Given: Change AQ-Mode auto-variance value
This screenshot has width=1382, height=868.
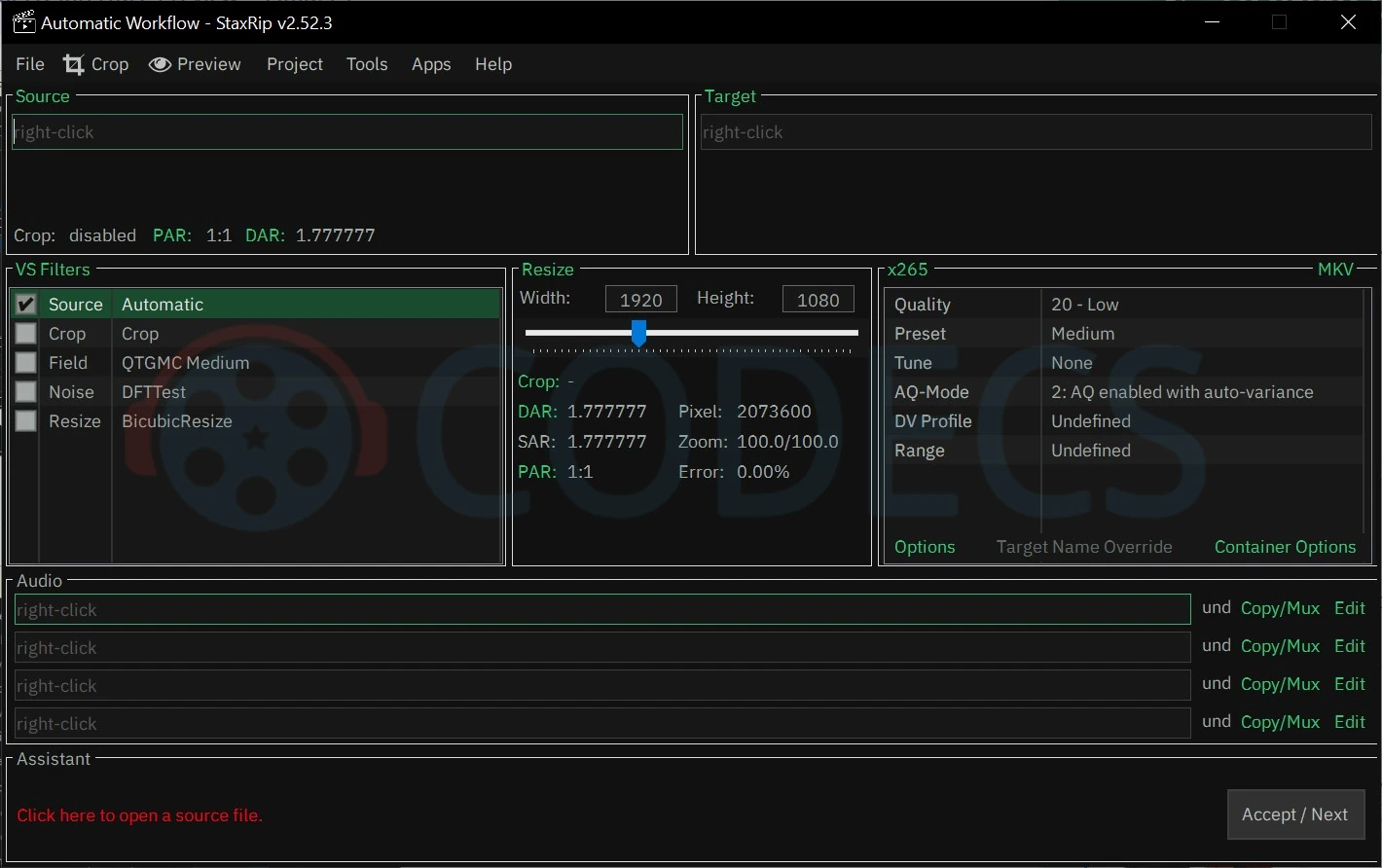Looking at the screenshot, I should click(1182, 392).
